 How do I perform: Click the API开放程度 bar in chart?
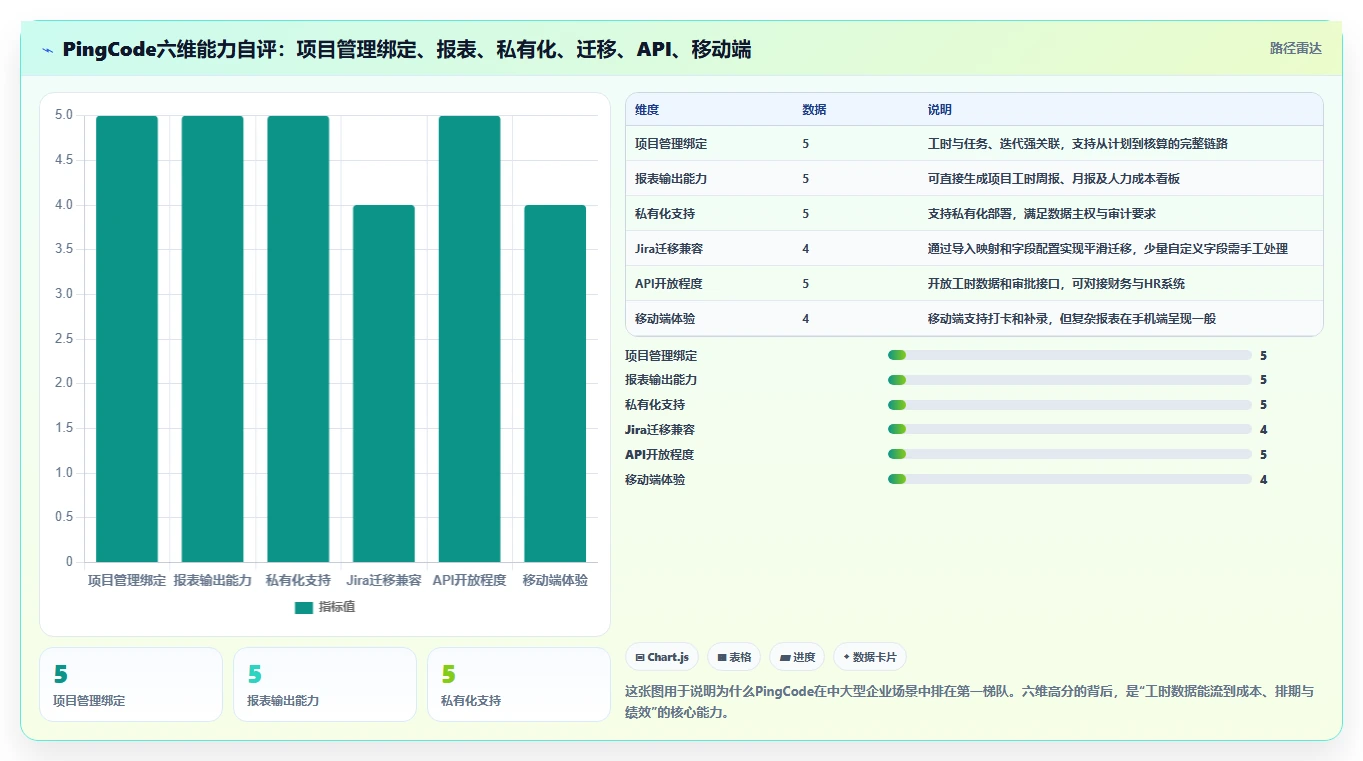[469, 339]
